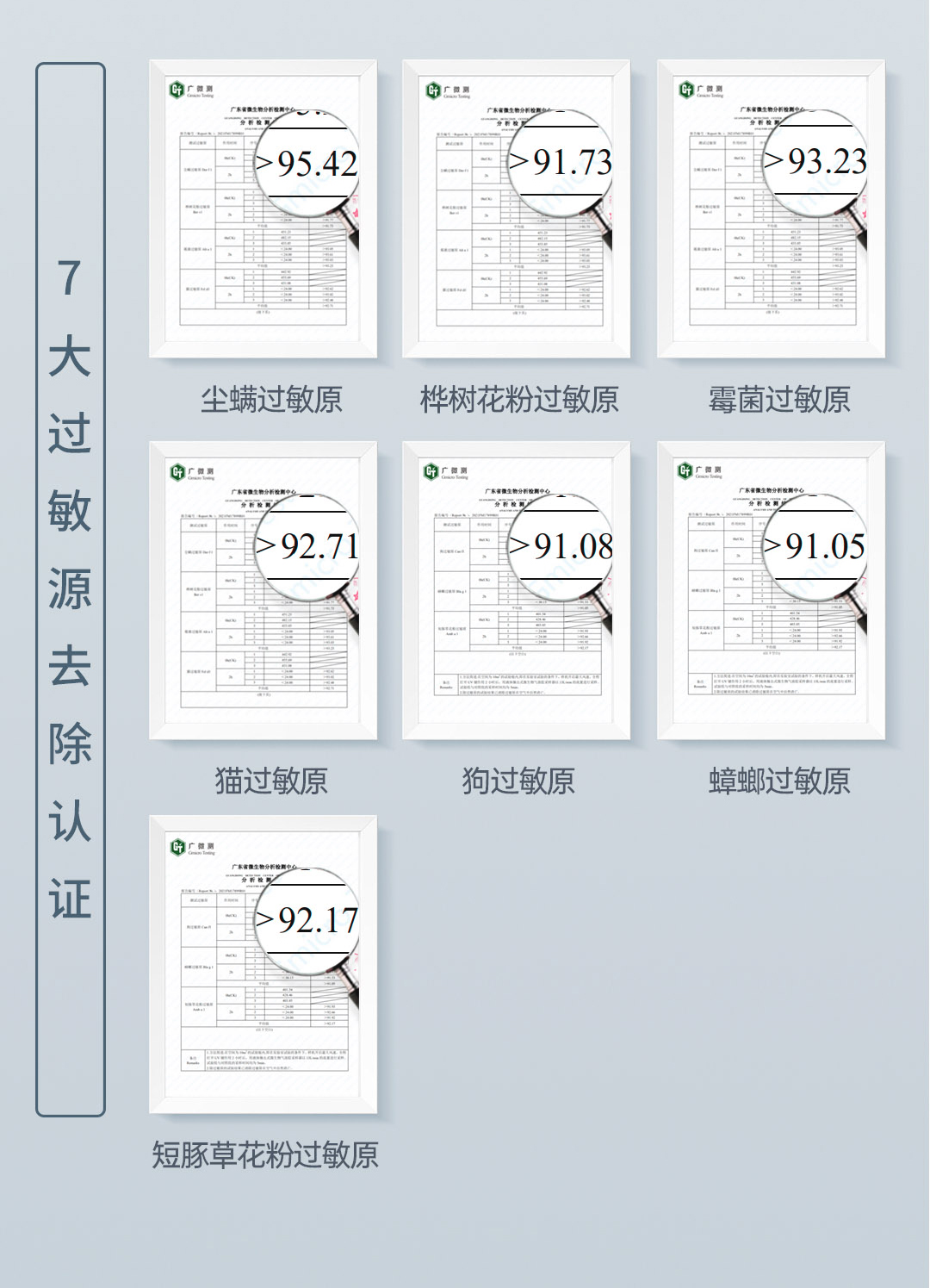This screenshot has width=930, height=1288.
Task: Click the magnifier reading >91.73
Action: click(x=561, y=162)
